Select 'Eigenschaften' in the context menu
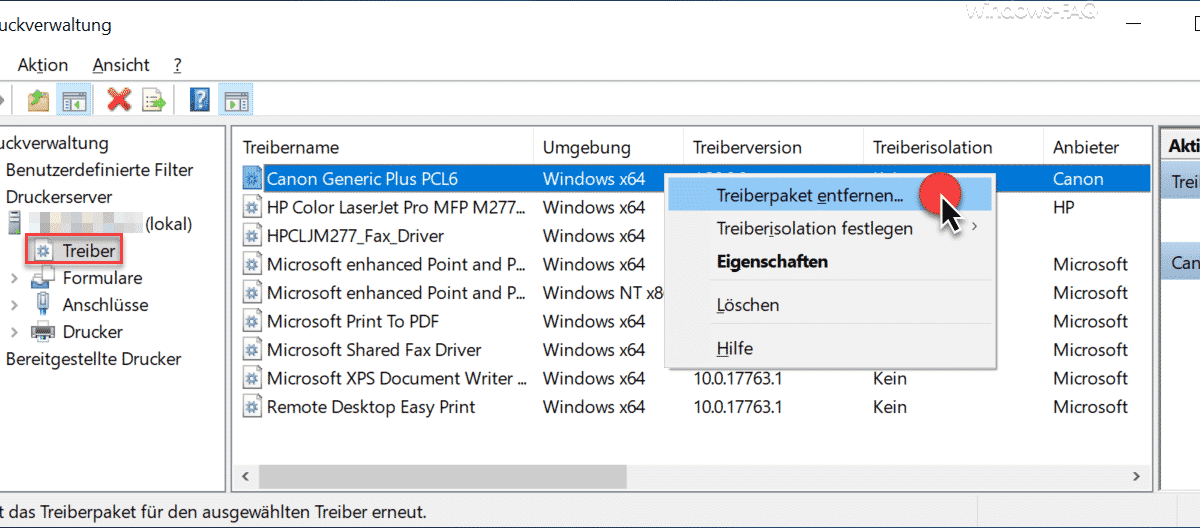This screenshot has height=528, width=1200. click(771, 262)
